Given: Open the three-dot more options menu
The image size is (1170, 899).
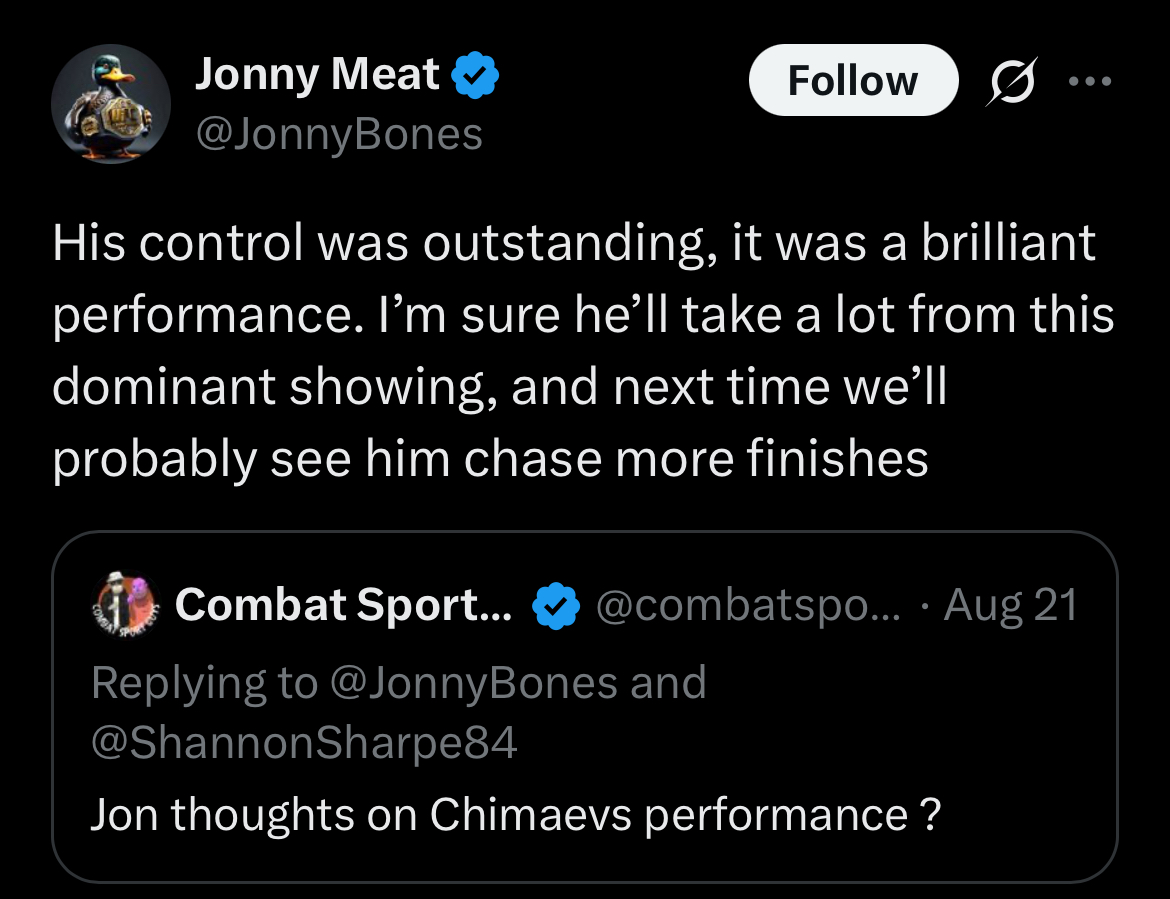Looking at the screenshot, I should (x=1089, y=82).
